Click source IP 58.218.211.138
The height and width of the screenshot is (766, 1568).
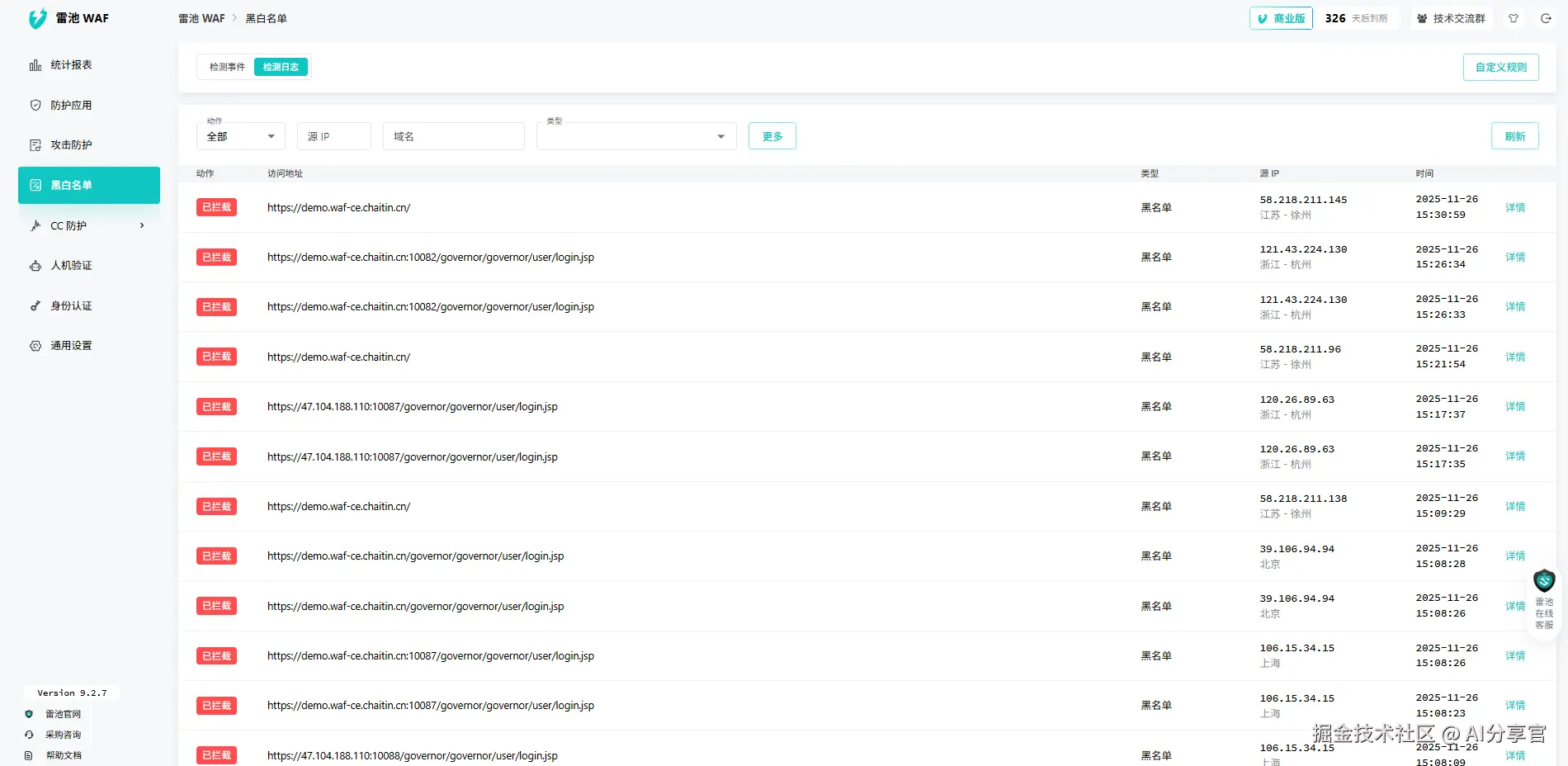click(1303, 499)
